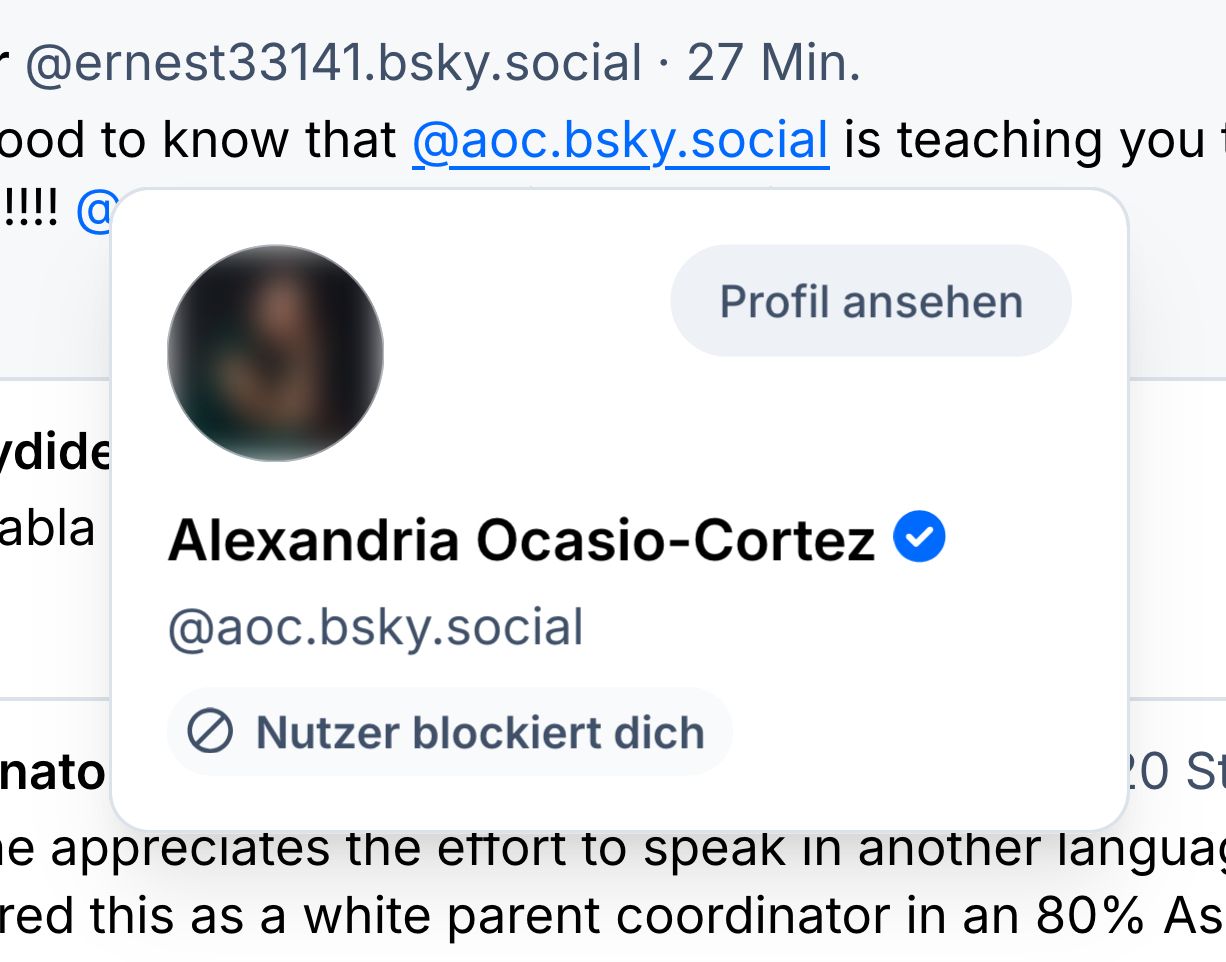Click the 27 Min. post timestamp

773,64
